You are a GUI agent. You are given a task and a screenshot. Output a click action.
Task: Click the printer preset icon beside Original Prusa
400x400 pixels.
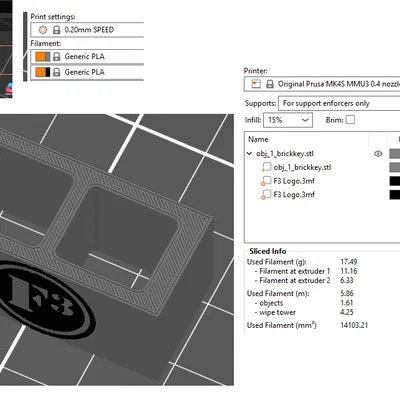[256, 84]
